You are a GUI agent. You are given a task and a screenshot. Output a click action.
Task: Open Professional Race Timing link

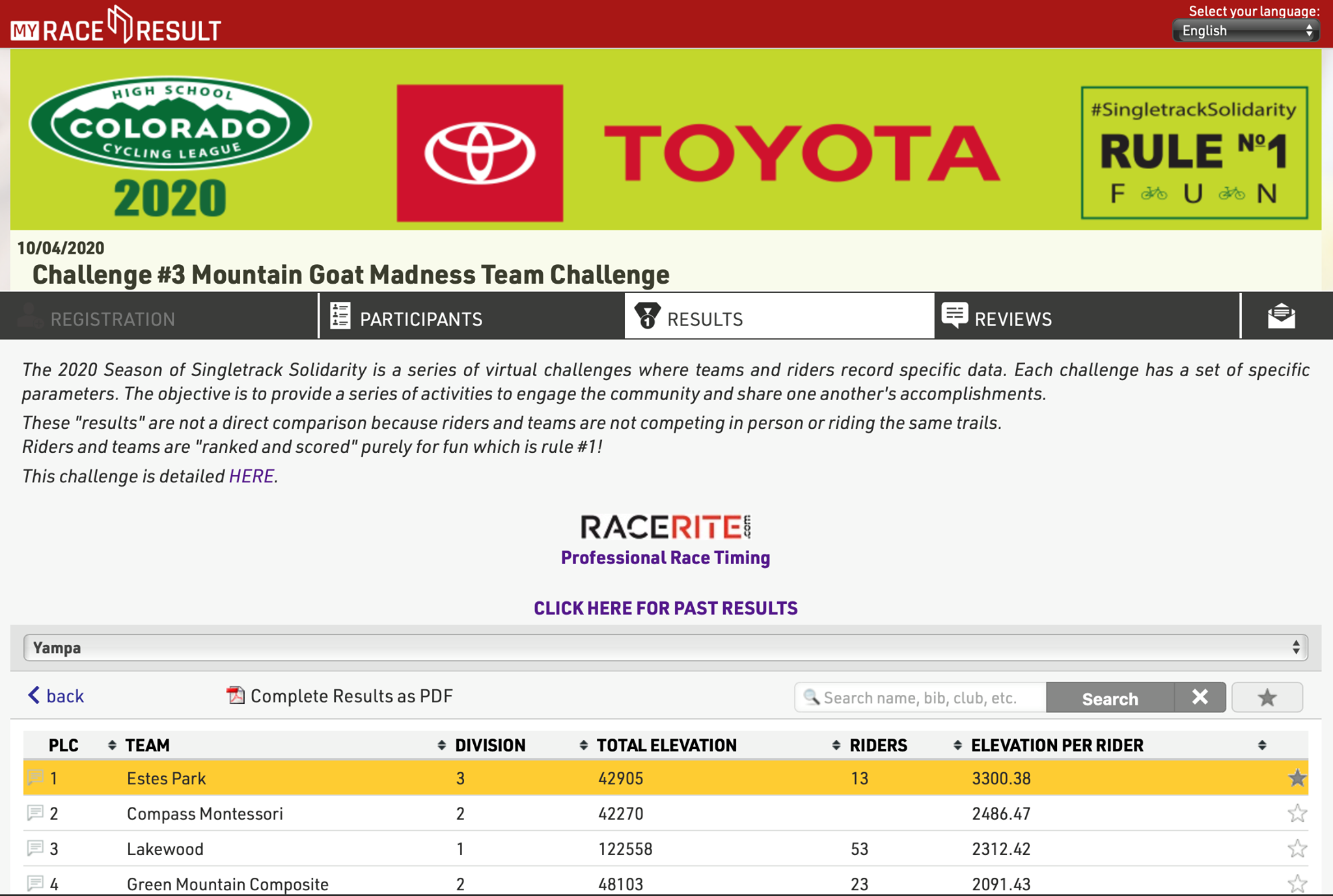pyautogui.click(x=665, y=558)
